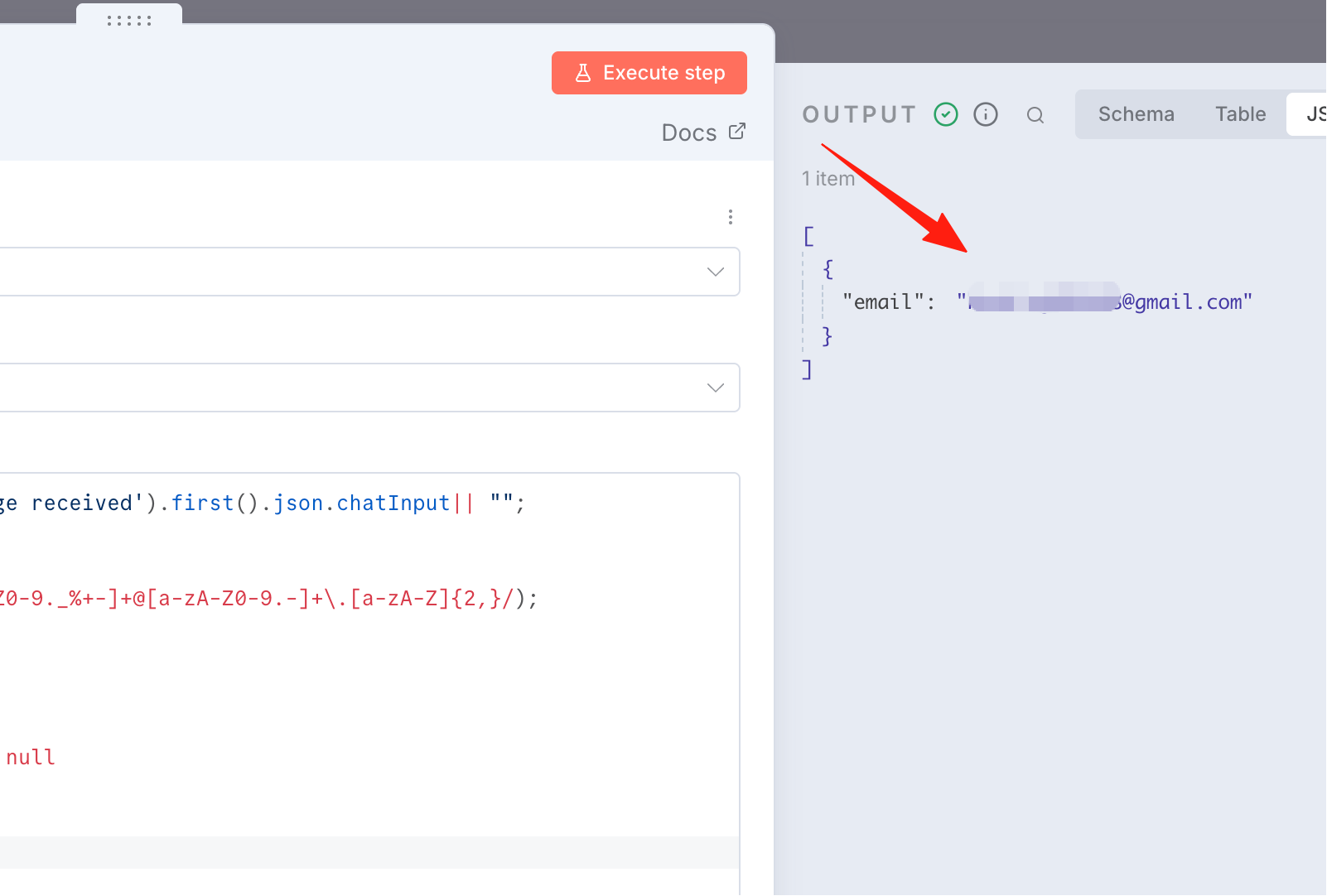1327x896 pixels.
Task: Switch to the Table view tab
Action: pos(1240,114)
